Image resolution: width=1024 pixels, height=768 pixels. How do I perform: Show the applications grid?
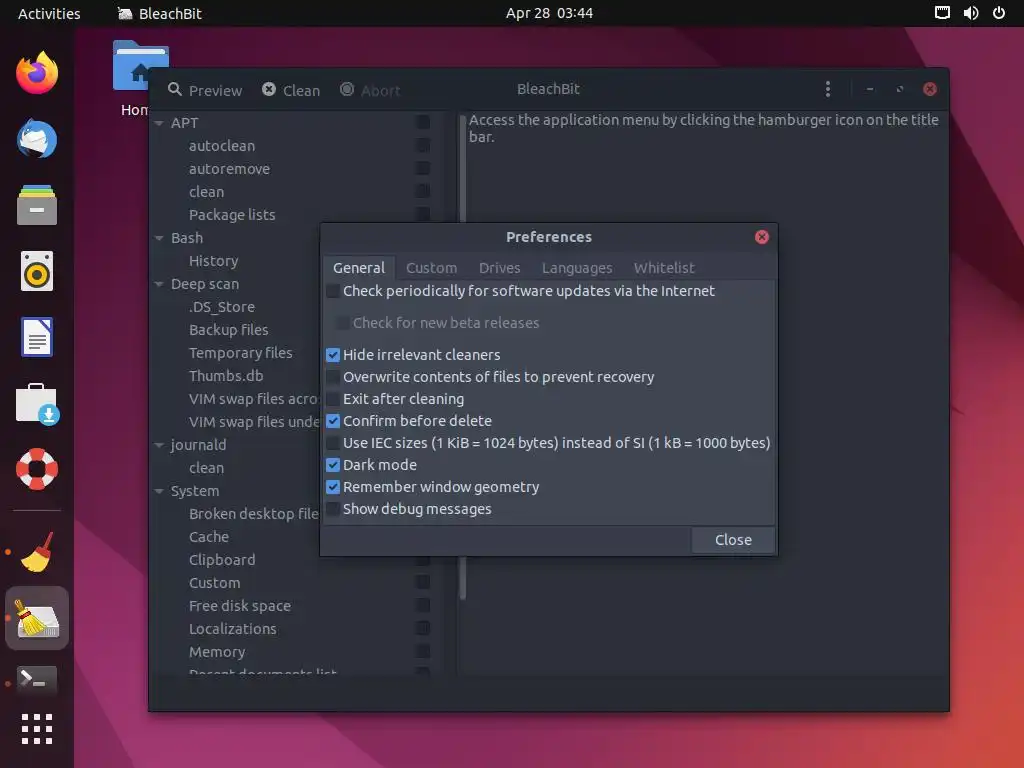37,729
